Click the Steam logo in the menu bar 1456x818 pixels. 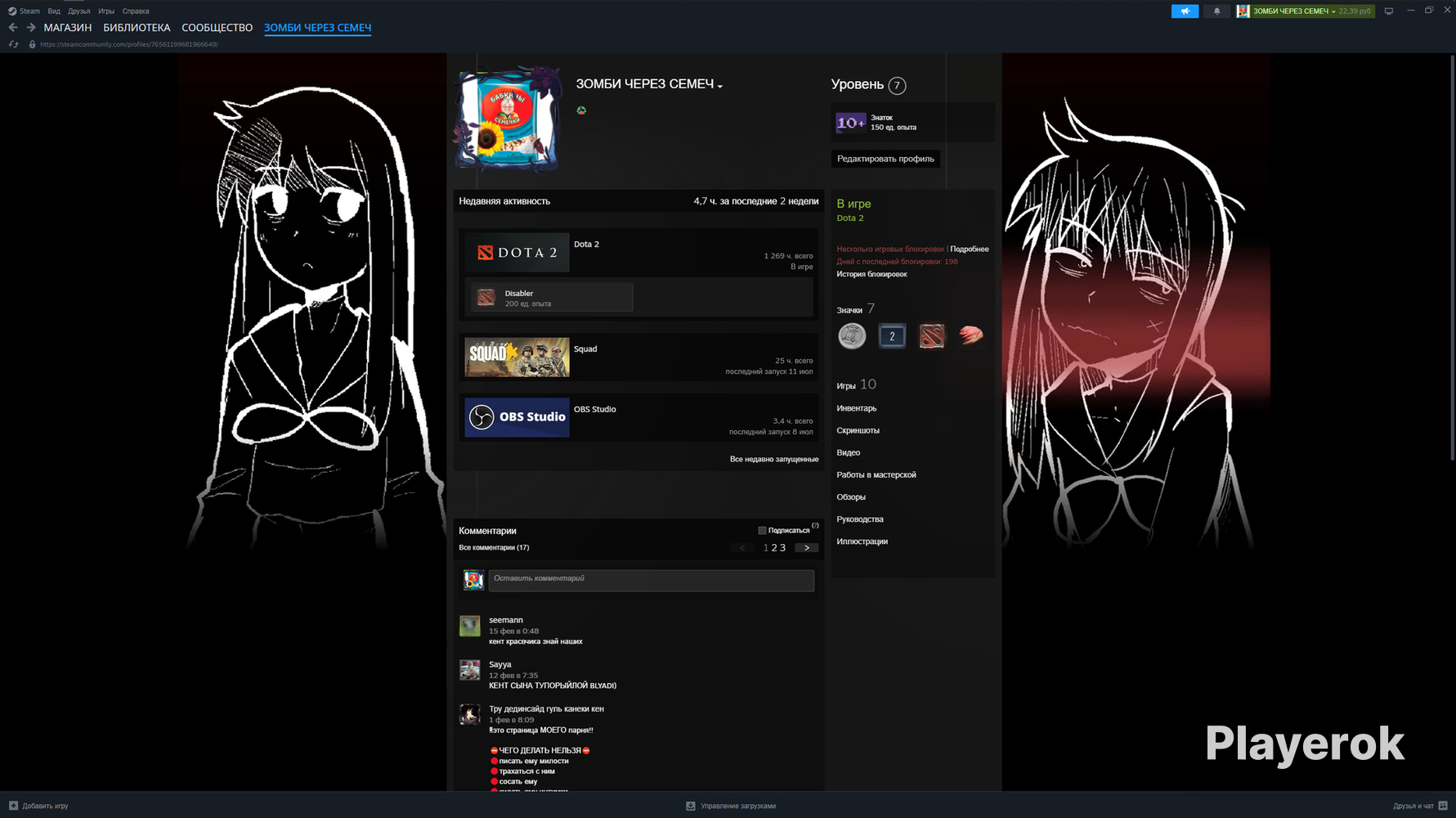pos(12,11)
